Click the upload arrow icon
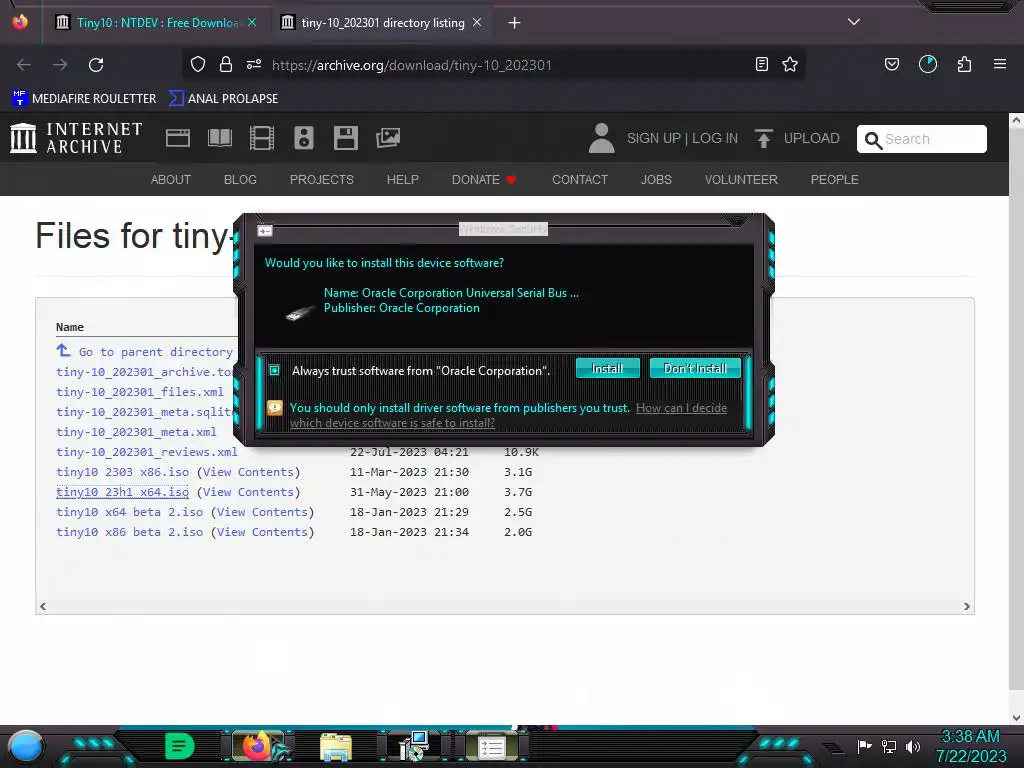The width and height of the screenshot is (1024, 768). coord(763,138)
